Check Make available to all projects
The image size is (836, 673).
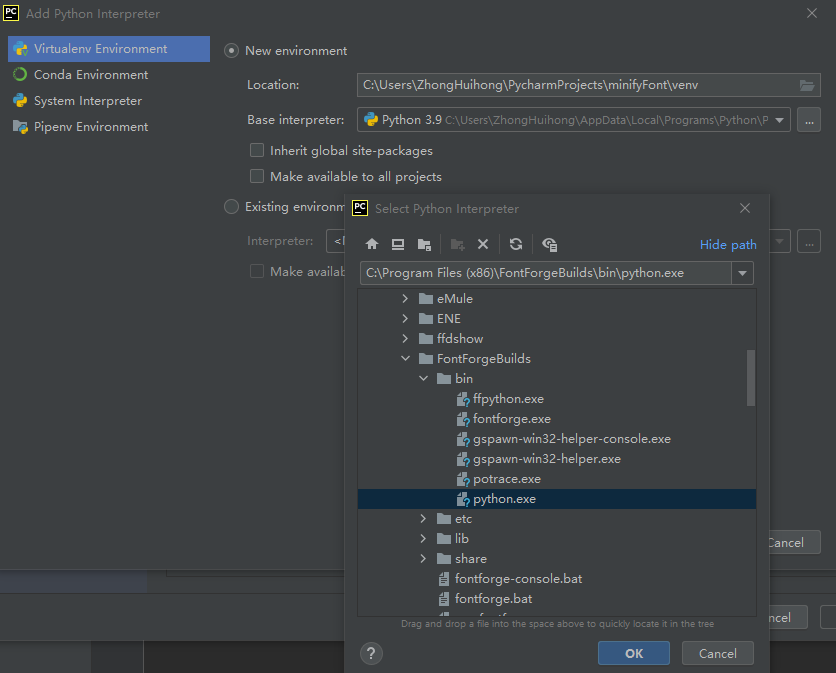tap(257, 177)
